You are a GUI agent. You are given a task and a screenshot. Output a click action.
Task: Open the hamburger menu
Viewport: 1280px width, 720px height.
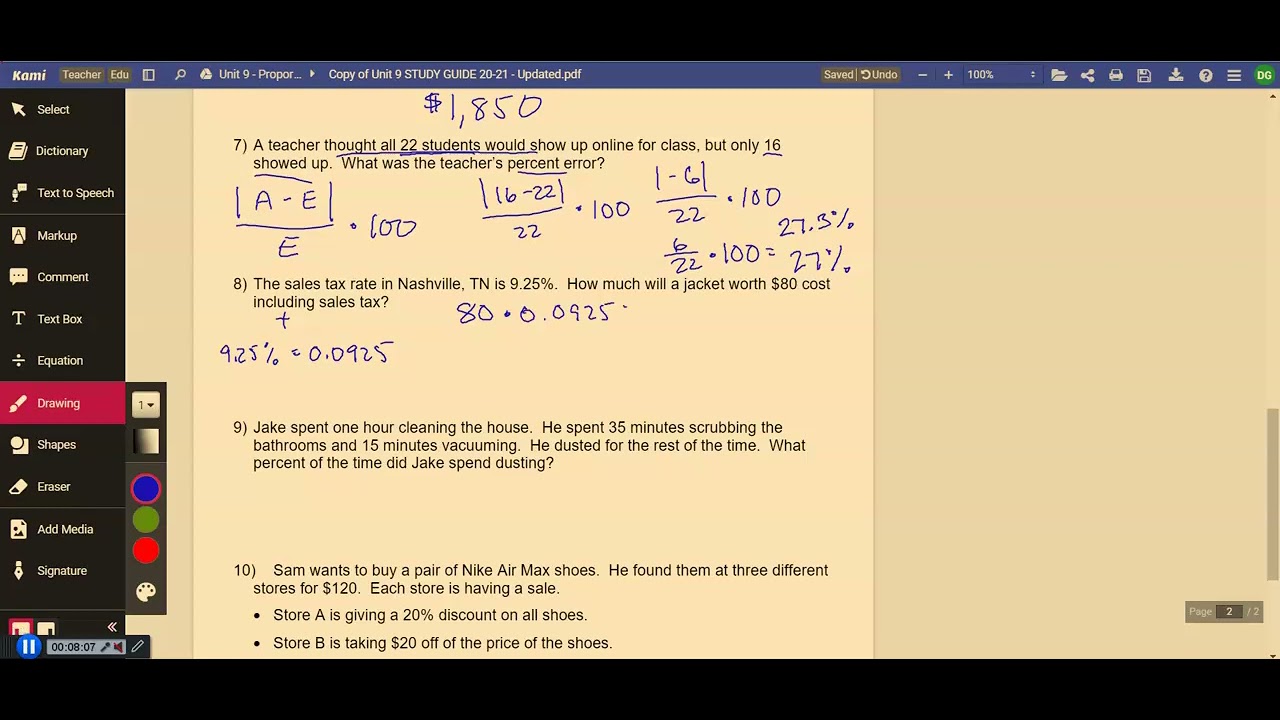click(x=1234, y=75)
